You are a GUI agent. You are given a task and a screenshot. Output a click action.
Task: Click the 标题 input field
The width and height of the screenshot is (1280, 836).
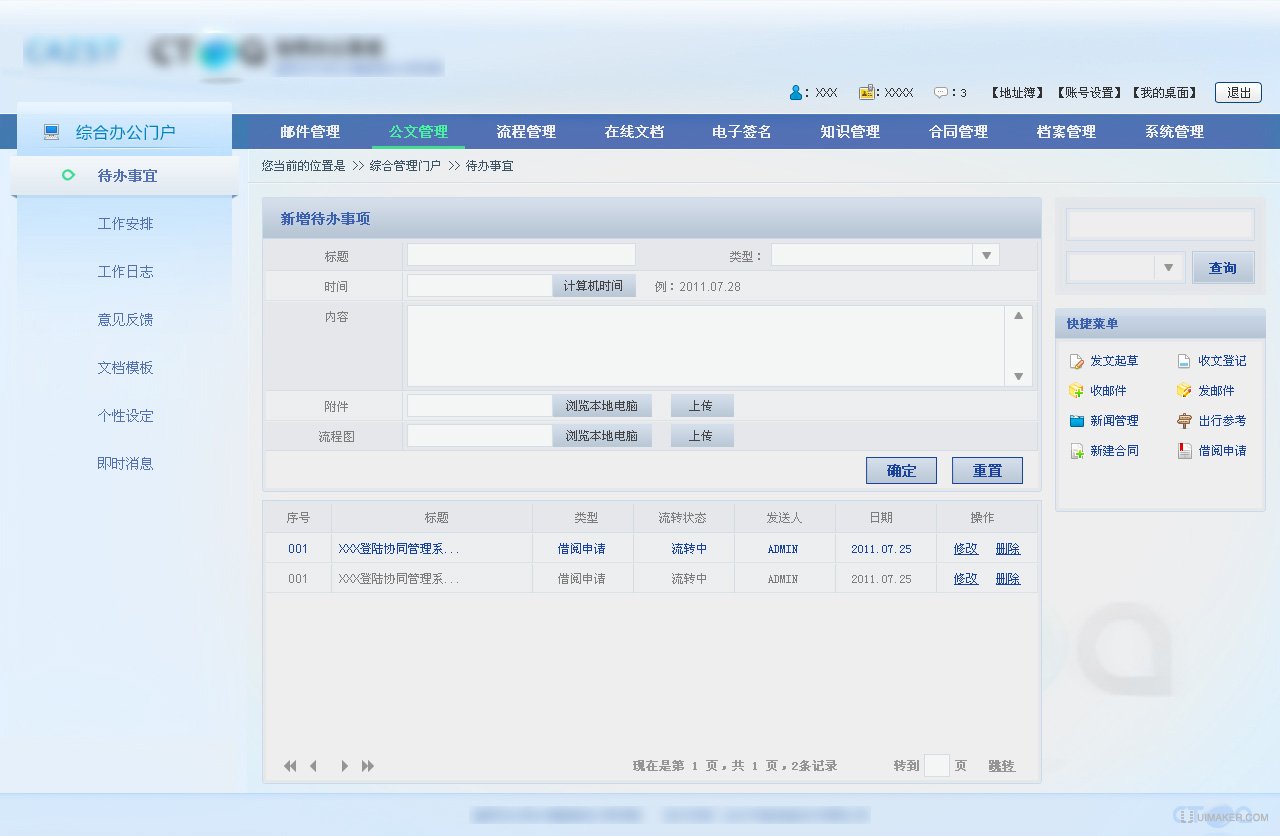tap(521, 255)
